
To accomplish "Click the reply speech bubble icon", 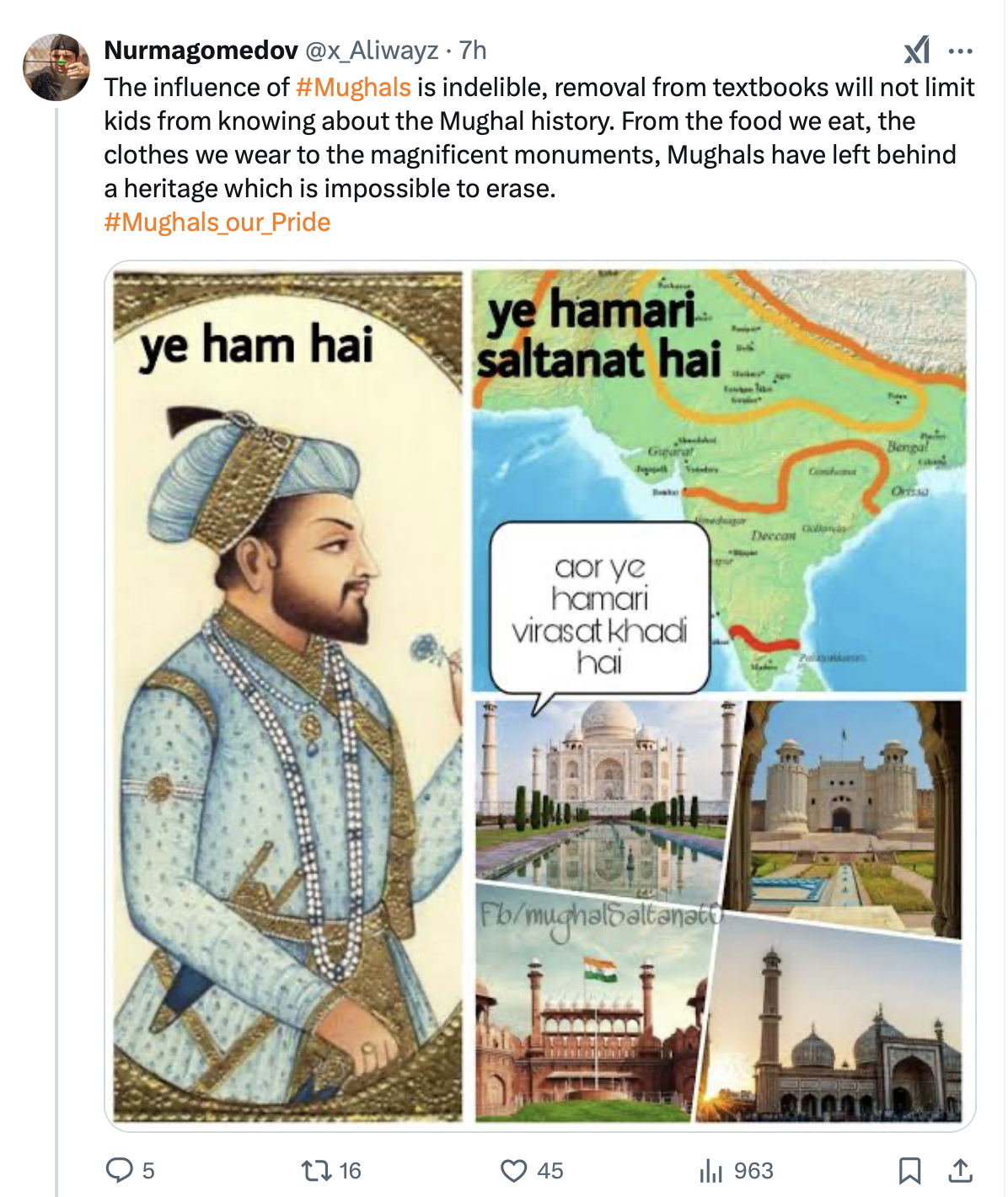I will click(120, 1170).
